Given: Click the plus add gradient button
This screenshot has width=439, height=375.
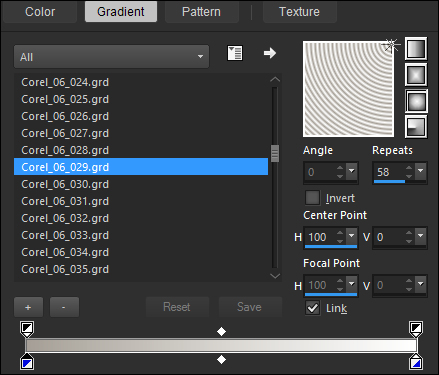Looking at the screenshot, I should click(28, 307).
